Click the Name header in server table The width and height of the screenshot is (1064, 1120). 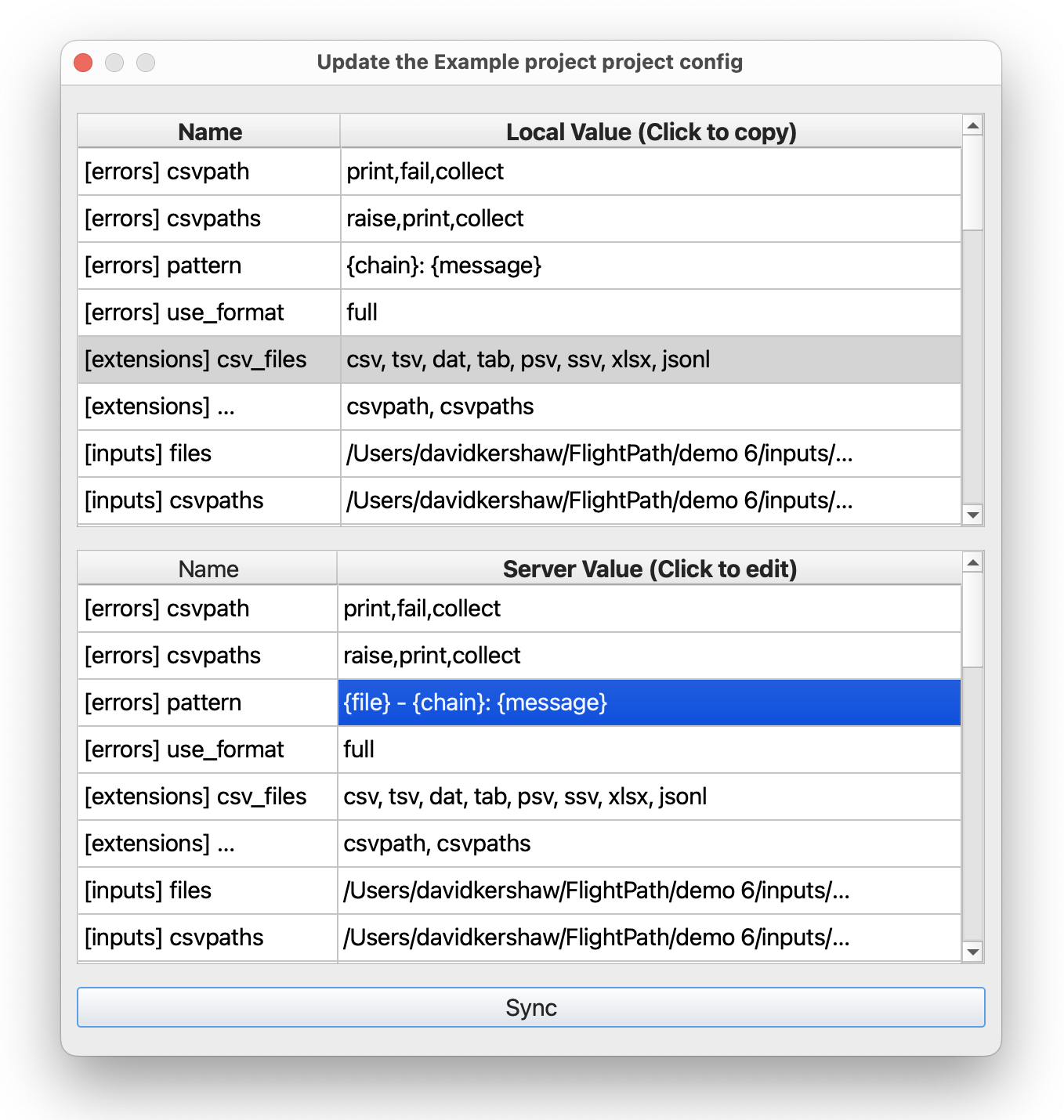click(x=208, y=569)
